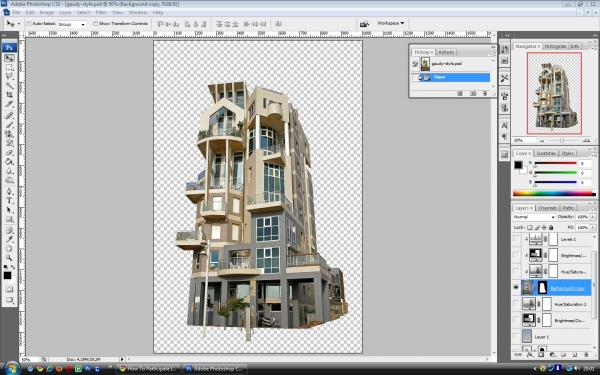This screenshot has height=375, width=600.
Task: Toggle lock transparent pixels
Action: pyautogui.click(x=530, y=227)
